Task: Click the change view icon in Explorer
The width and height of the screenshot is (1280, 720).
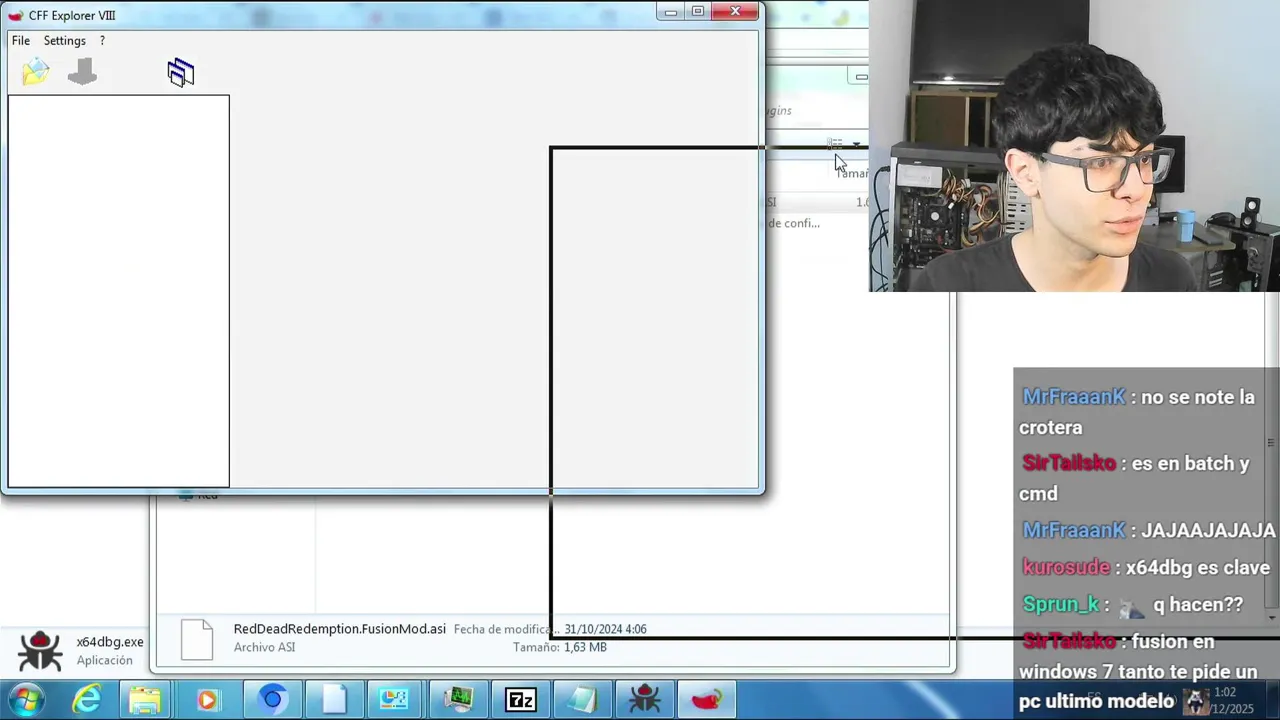Action: tap(835, 145)
